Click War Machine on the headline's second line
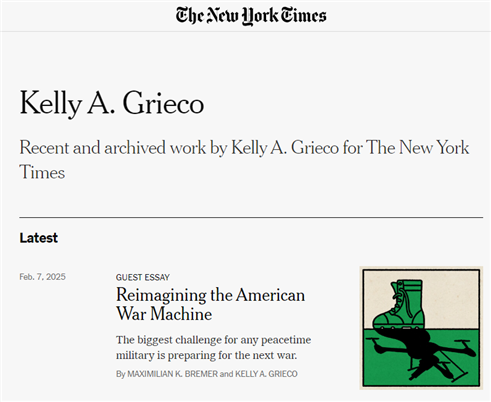This screenshot has height=402, width=491. tap(164, 314)
